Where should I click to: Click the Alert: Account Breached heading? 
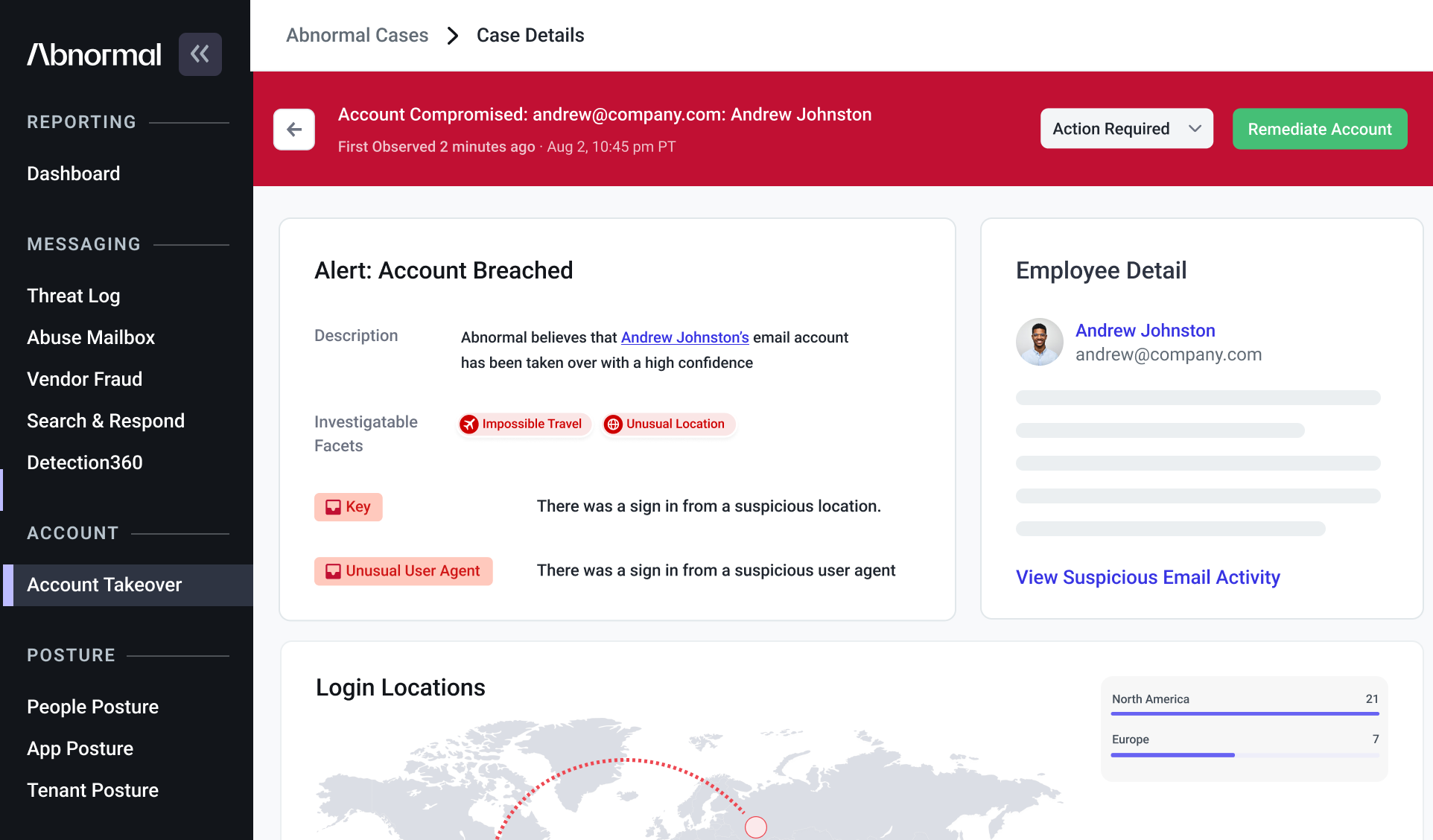tap(444, 270)
